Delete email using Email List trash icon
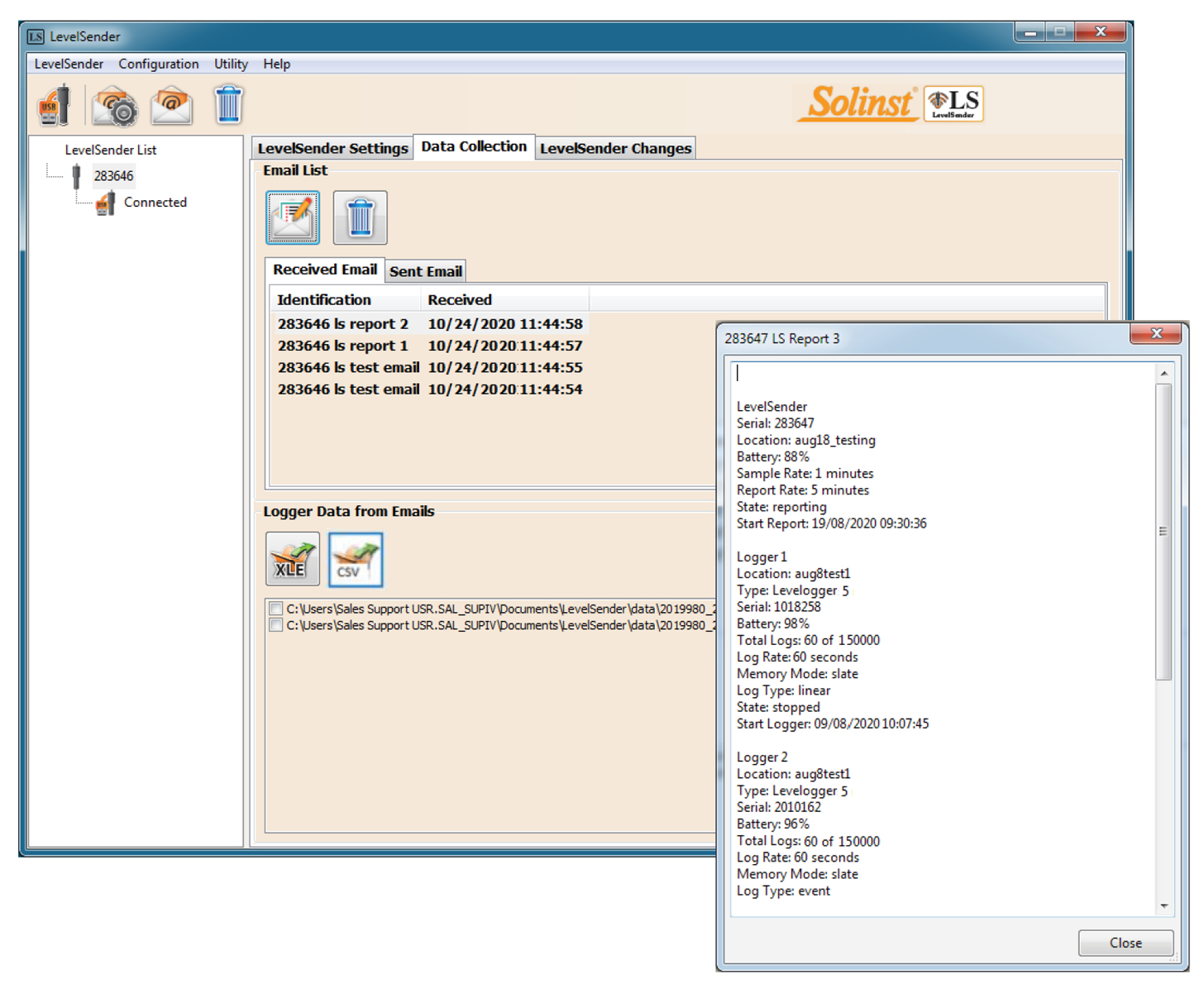The image size is (1204, 984). tap(360, 217)
